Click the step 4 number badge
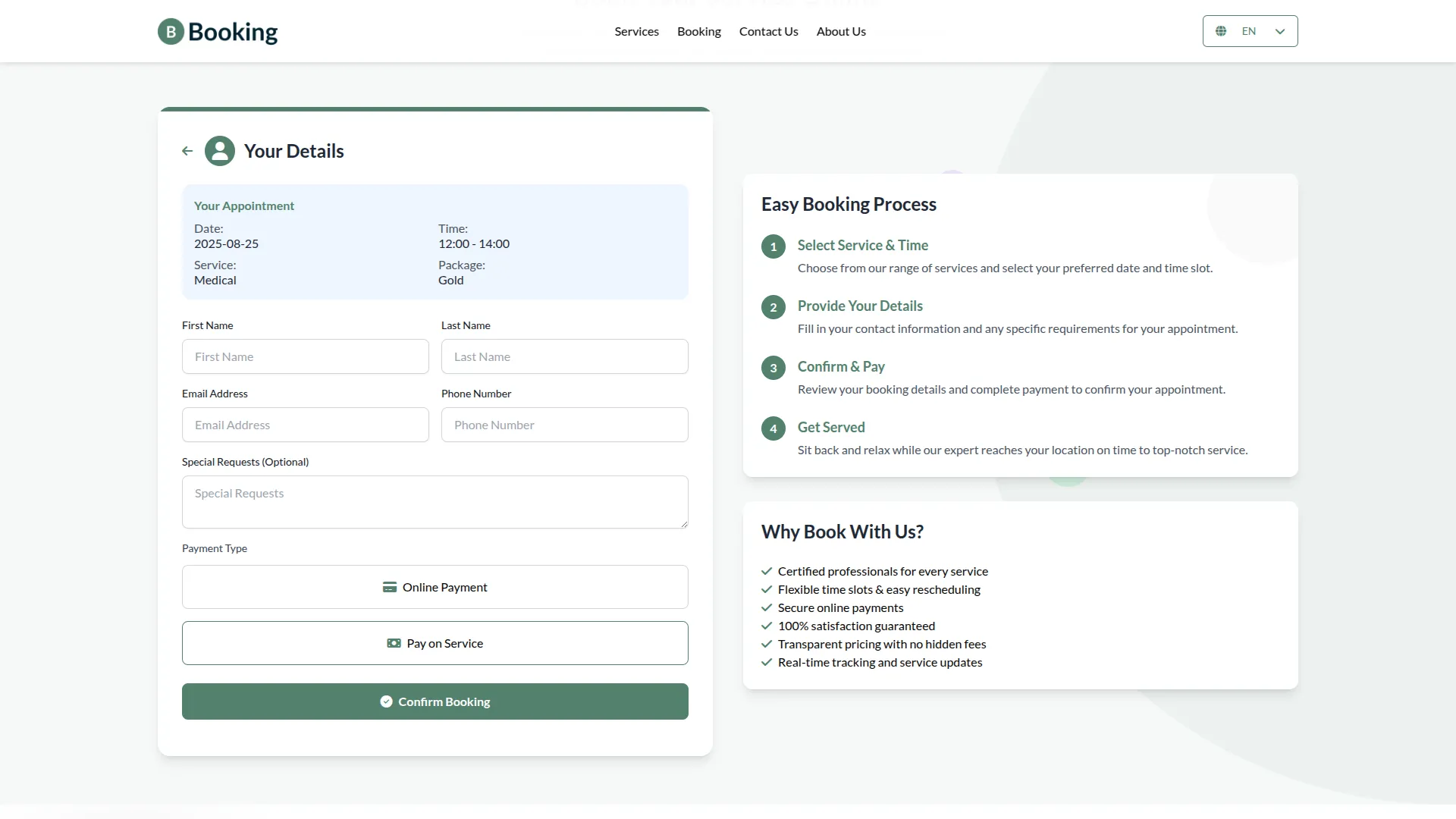The image size is (1456, 819). click(773, 428)
